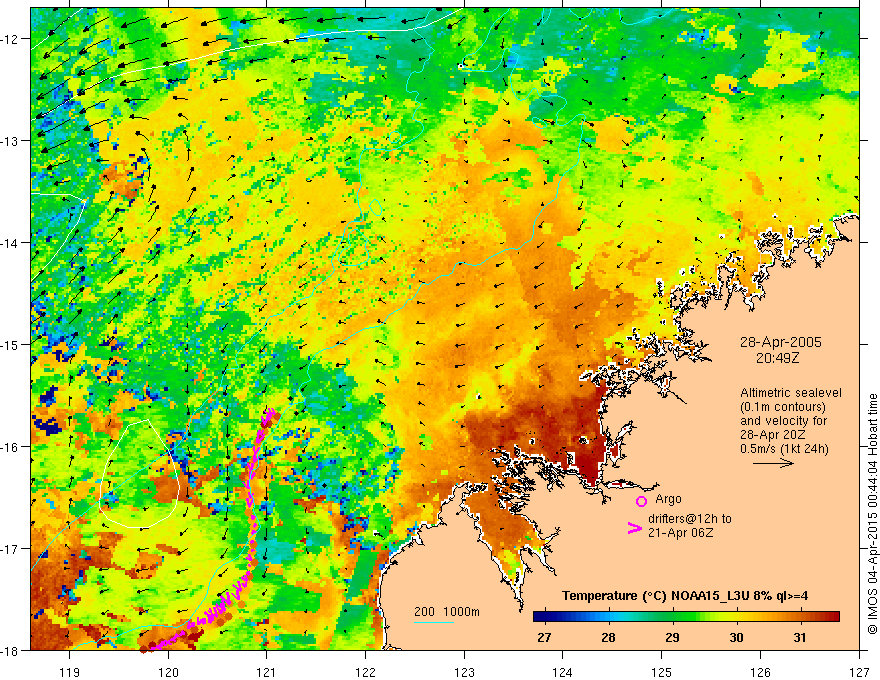Click the latitude axis label -13
Viewport: 880px width, 680px height.
click(x=10, y=141)
